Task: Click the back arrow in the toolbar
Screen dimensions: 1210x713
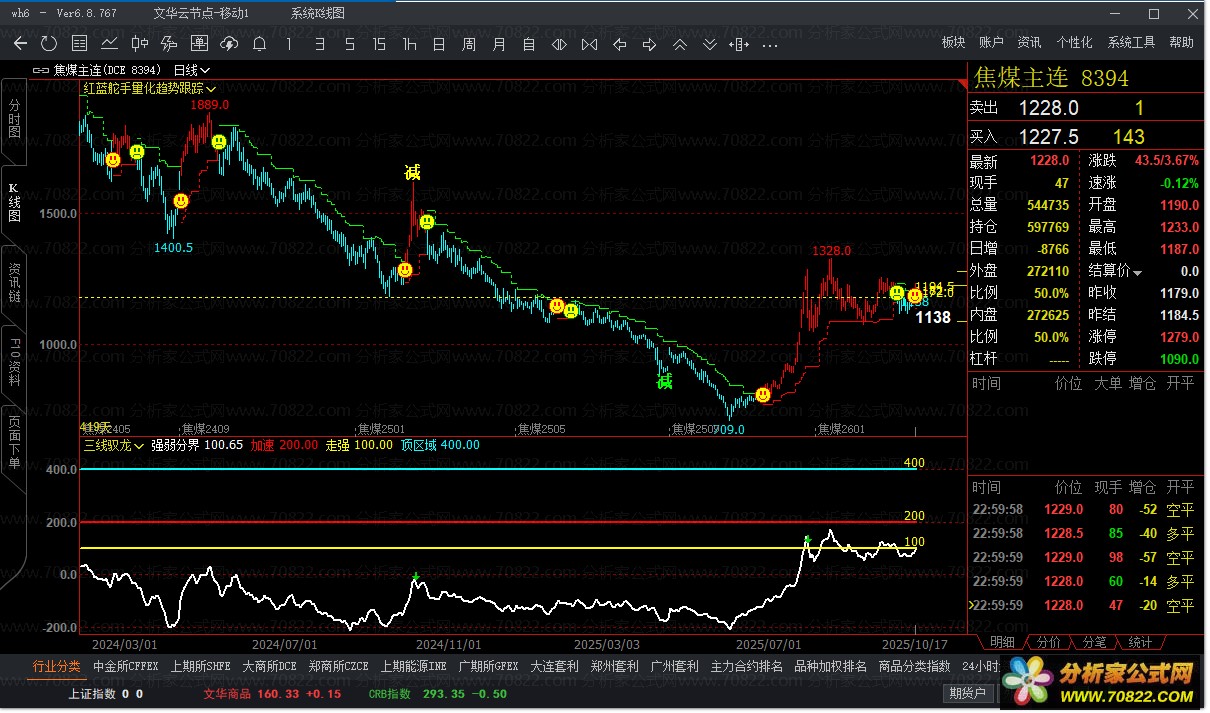Action: (20, 43)
